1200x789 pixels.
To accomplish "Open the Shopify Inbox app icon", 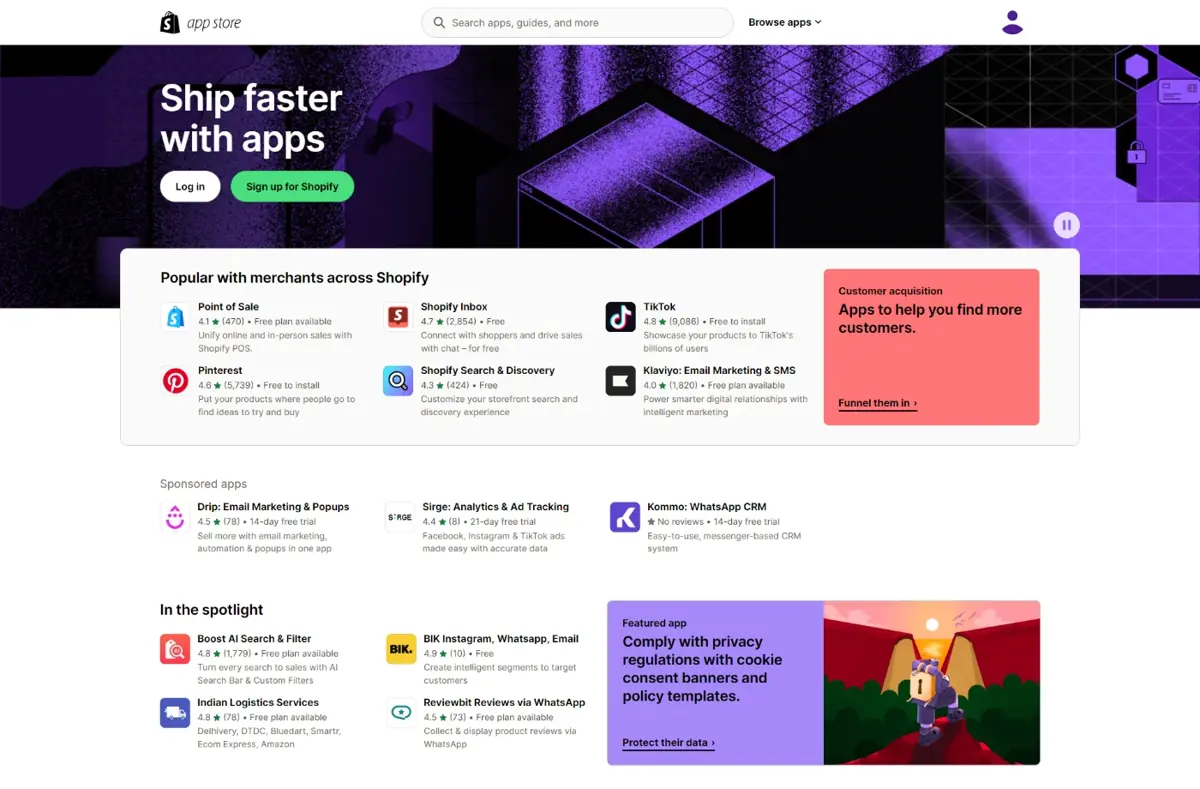I will click(x=398, y=317).
